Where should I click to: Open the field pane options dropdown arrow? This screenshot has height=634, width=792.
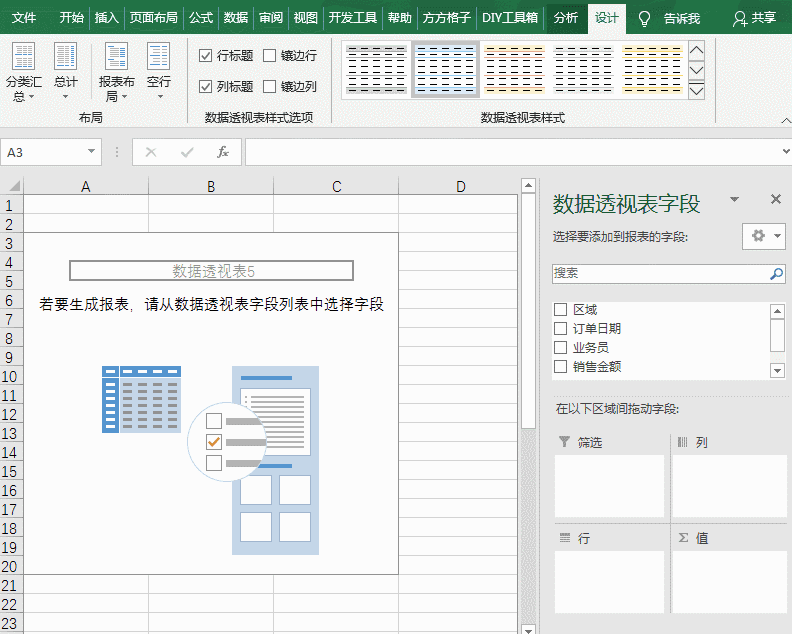[x=735, y=200]
